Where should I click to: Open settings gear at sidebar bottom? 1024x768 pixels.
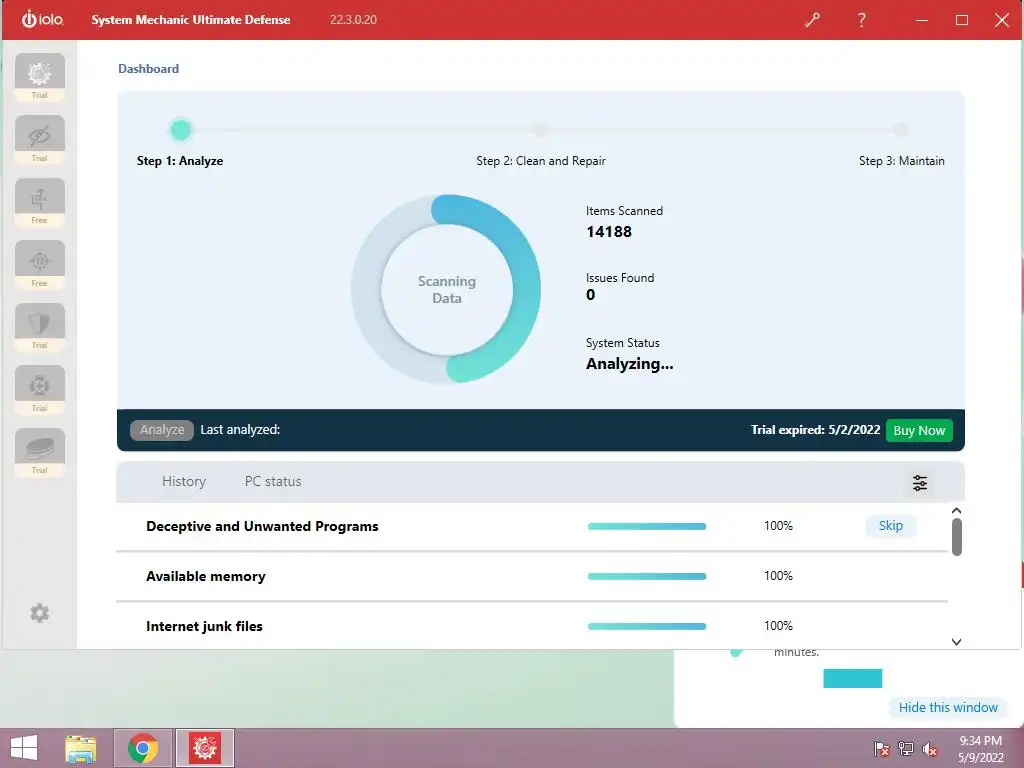click(x=39, y=613)
